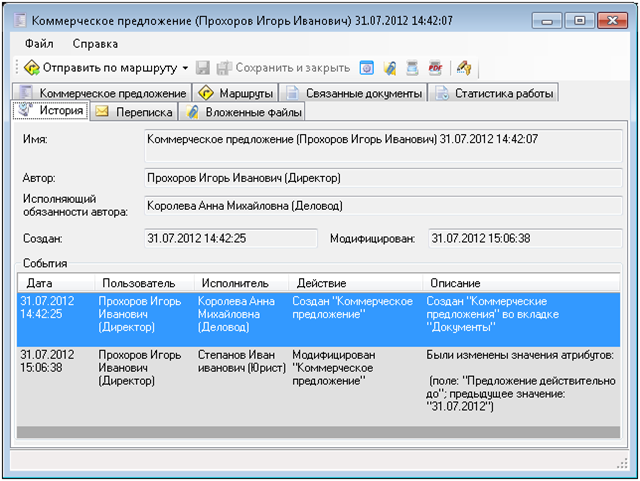Minimize the document window
Image resolution: width=640 pixels, height=481 pixels.
pyautogui.click(x=547, y=20)
